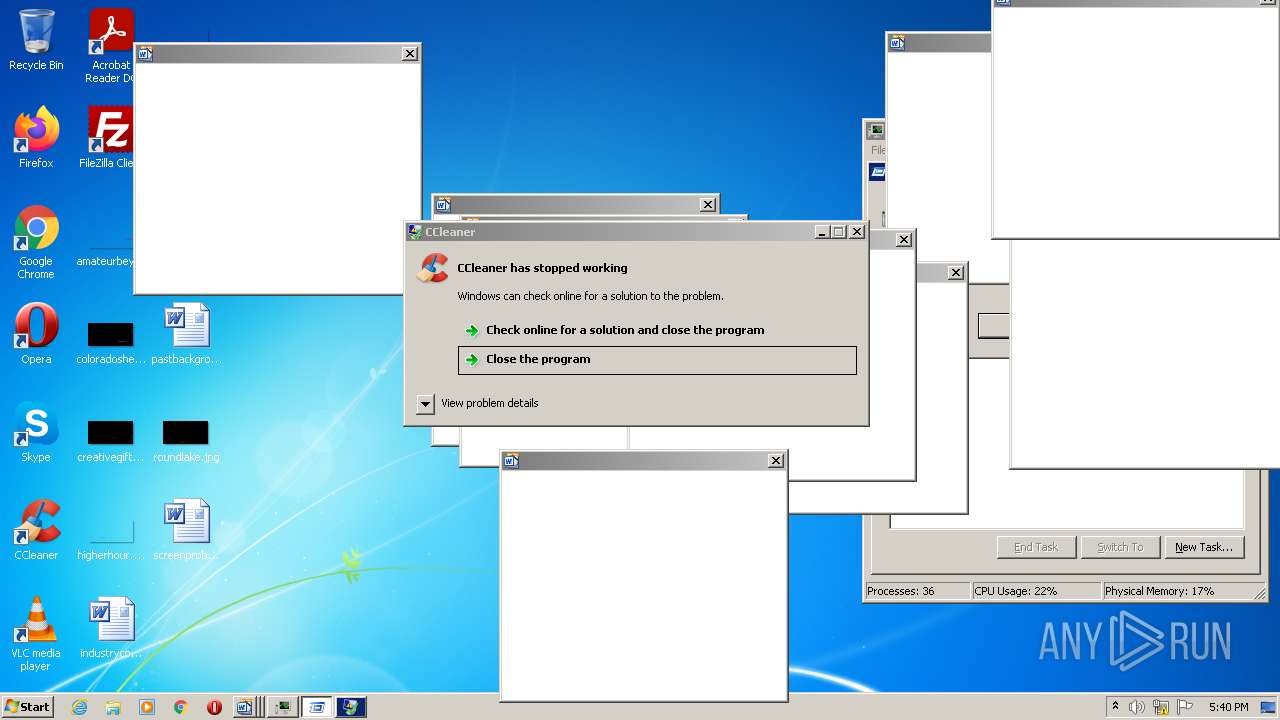
Task: Select the creativegift... desktop file
Action: (110, 440)
